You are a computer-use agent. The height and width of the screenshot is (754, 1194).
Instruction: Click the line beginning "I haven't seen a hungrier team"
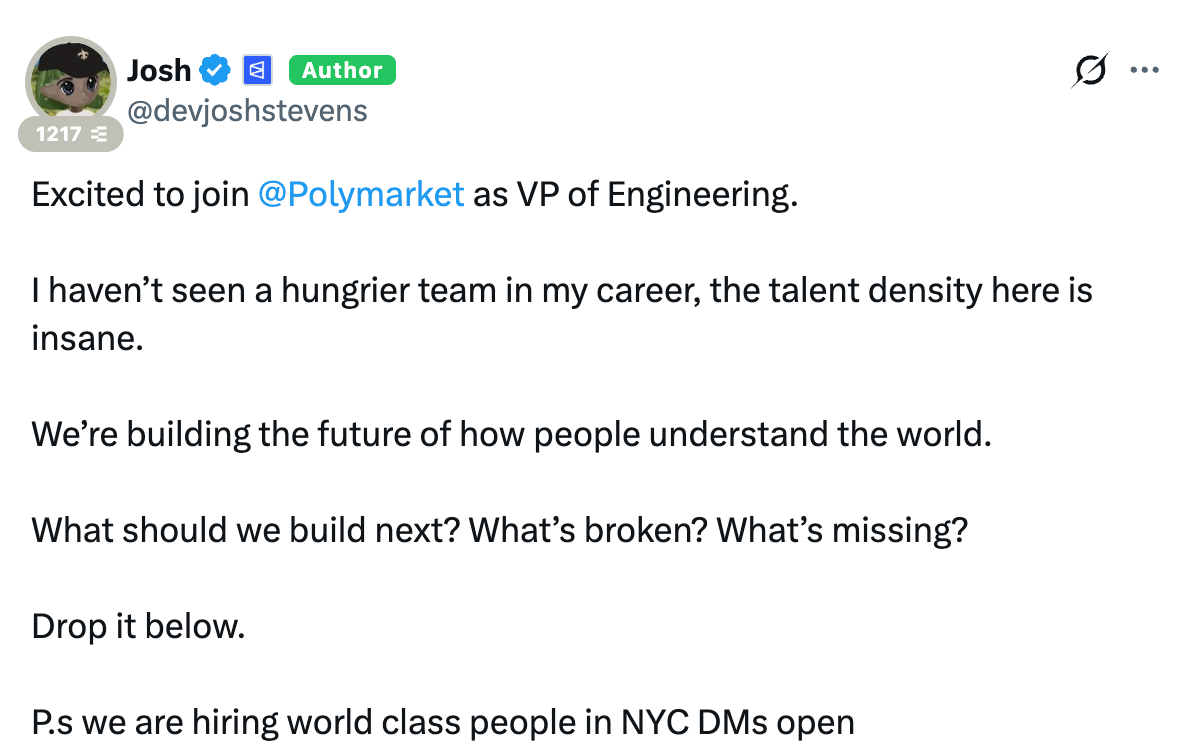coord(561,291)
